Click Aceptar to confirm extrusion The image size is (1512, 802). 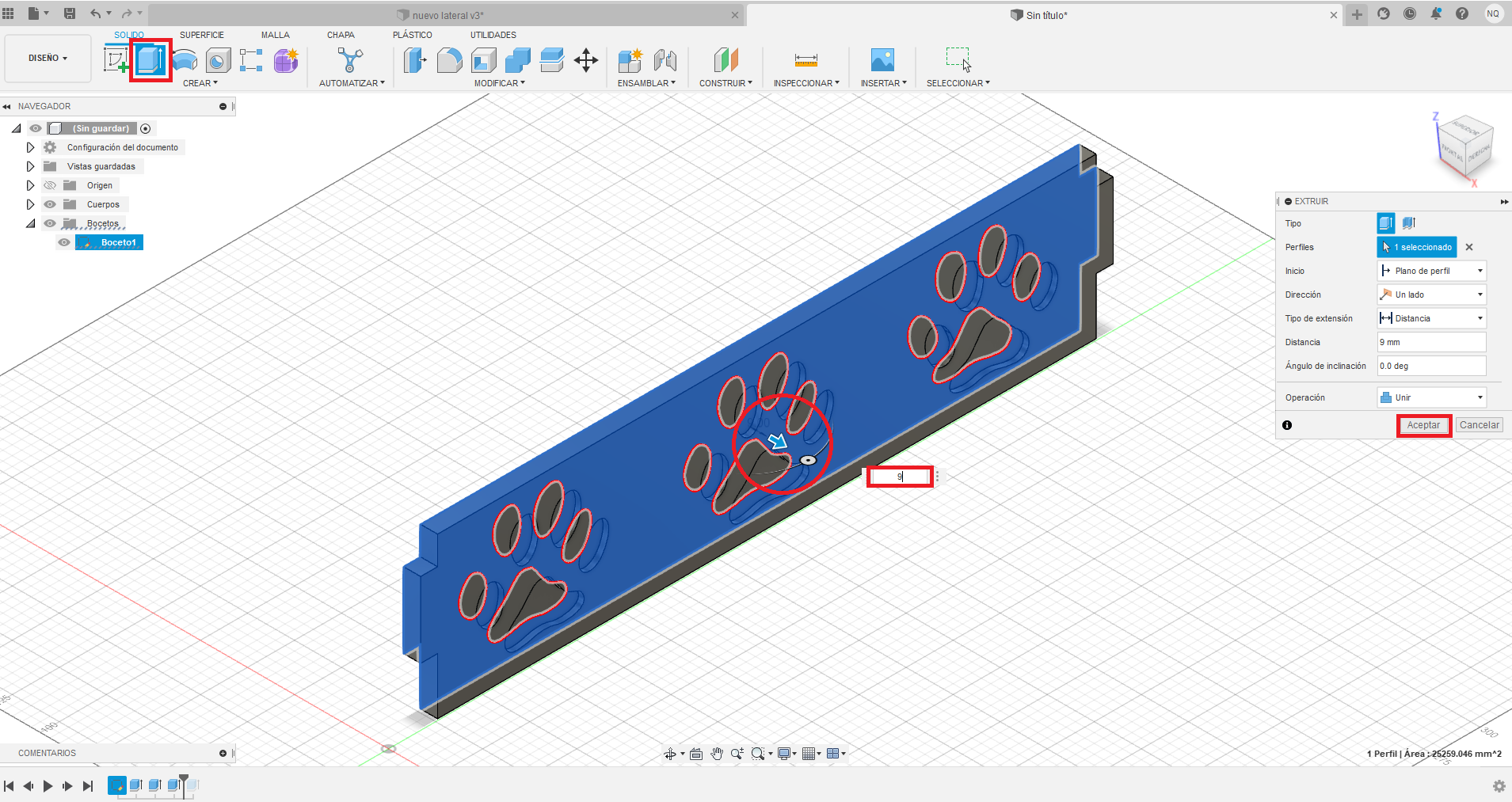(x=1423, y=425)
